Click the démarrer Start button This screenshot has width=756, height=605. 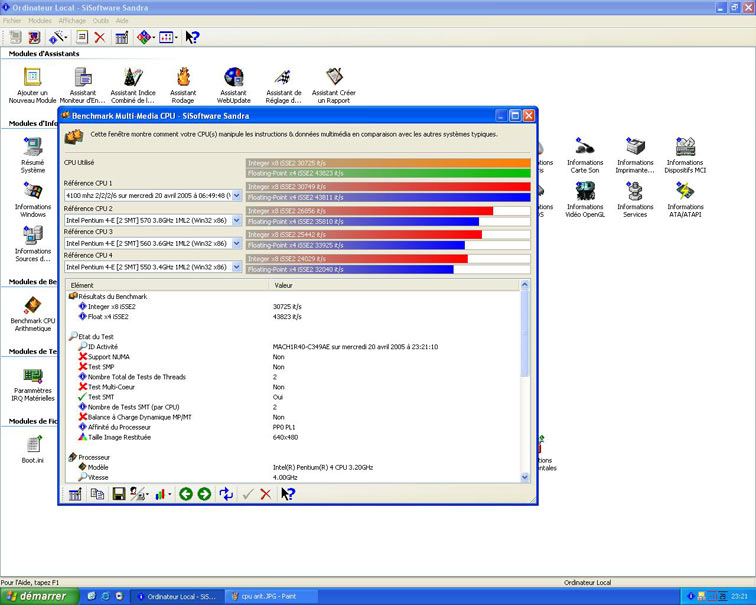click(39, 596)
